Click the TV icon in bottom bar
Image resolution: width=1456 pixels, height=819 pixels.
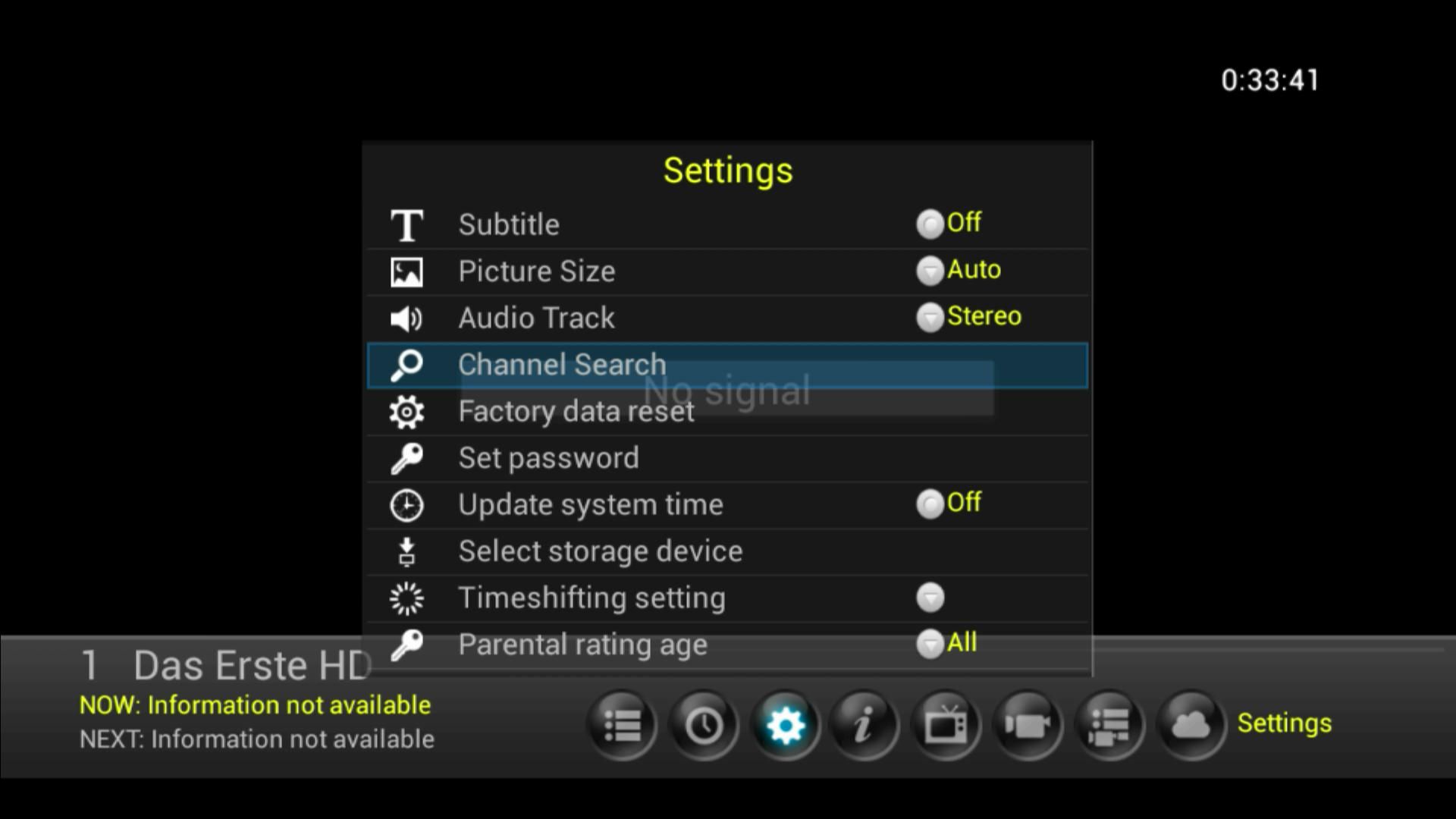point(946,725)
